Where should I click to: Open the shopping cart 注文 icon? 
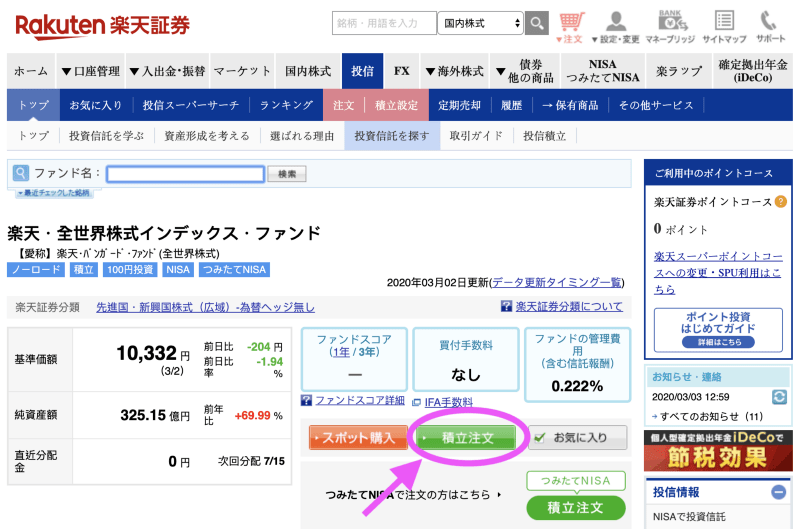click(x=570, y=28)
